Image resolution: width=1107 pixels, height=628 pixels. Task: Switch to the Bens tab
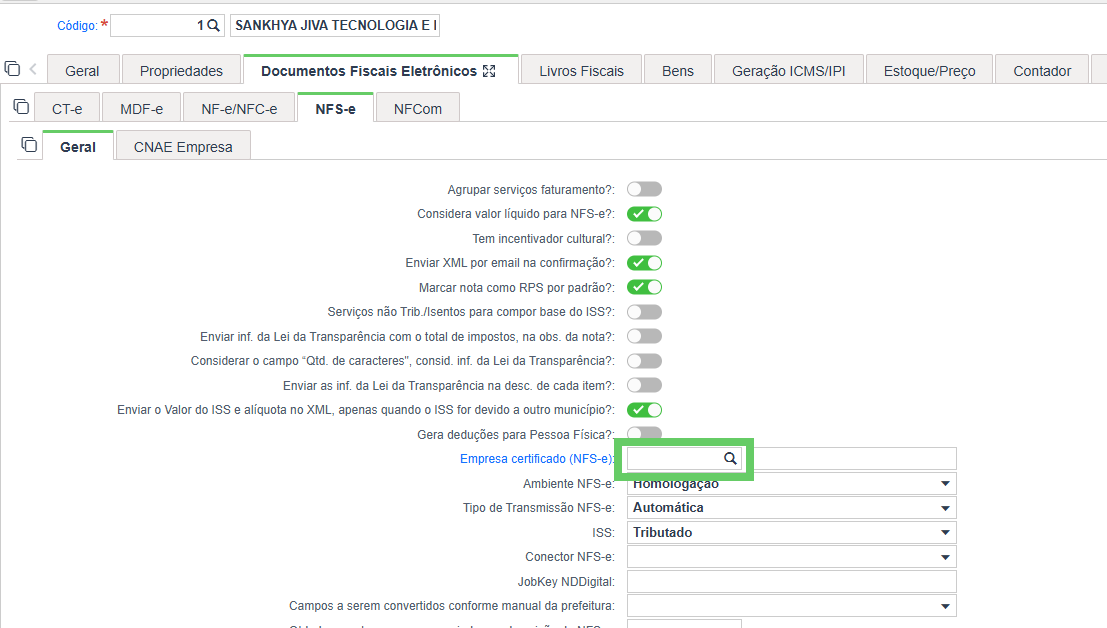pos(678,71)
